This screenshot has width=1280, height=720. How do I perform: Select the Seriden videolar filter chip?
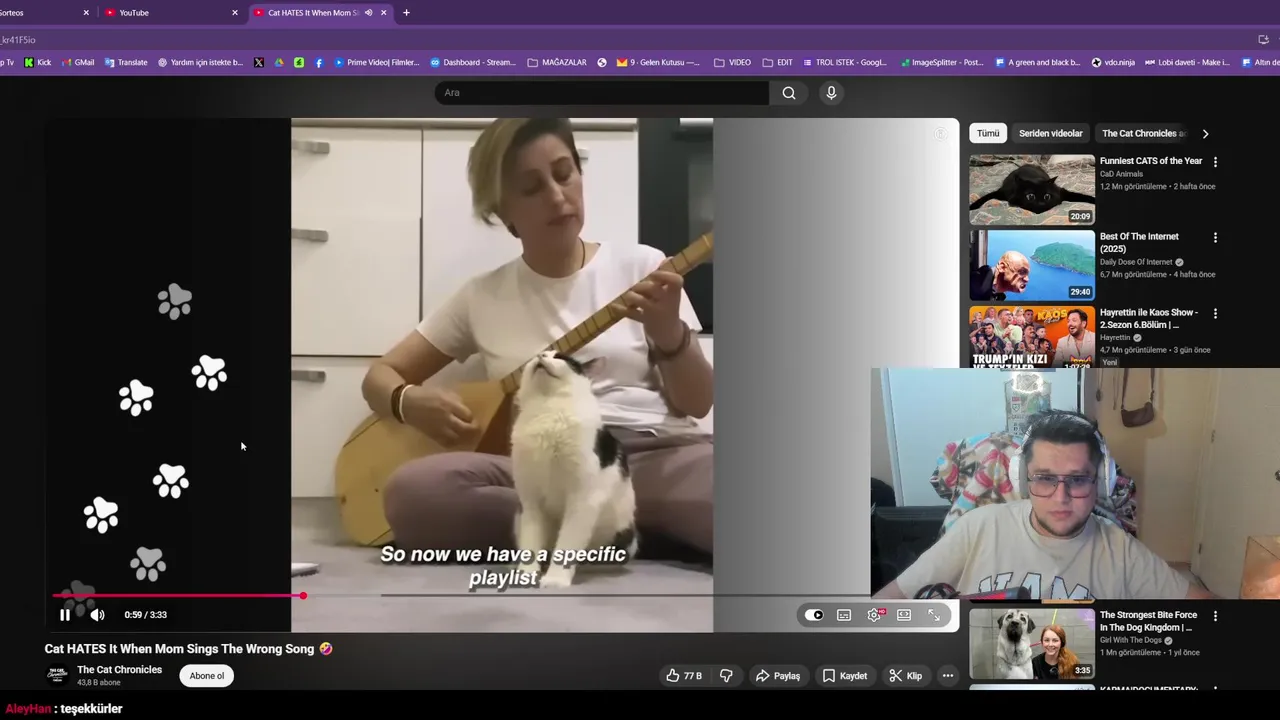point(1050,133)
